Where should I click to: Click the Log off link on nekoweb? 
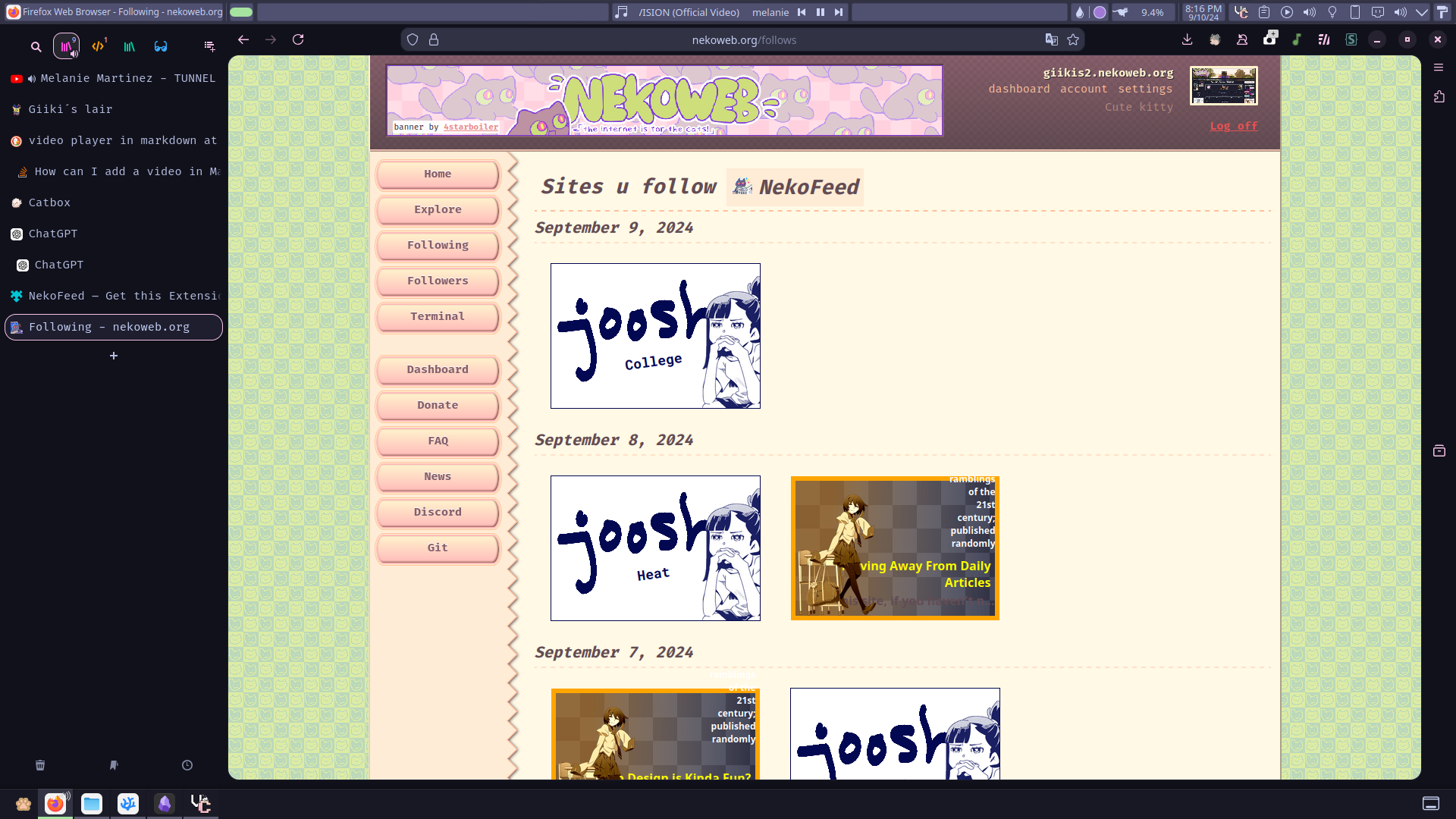click(x=1234, y=126)
